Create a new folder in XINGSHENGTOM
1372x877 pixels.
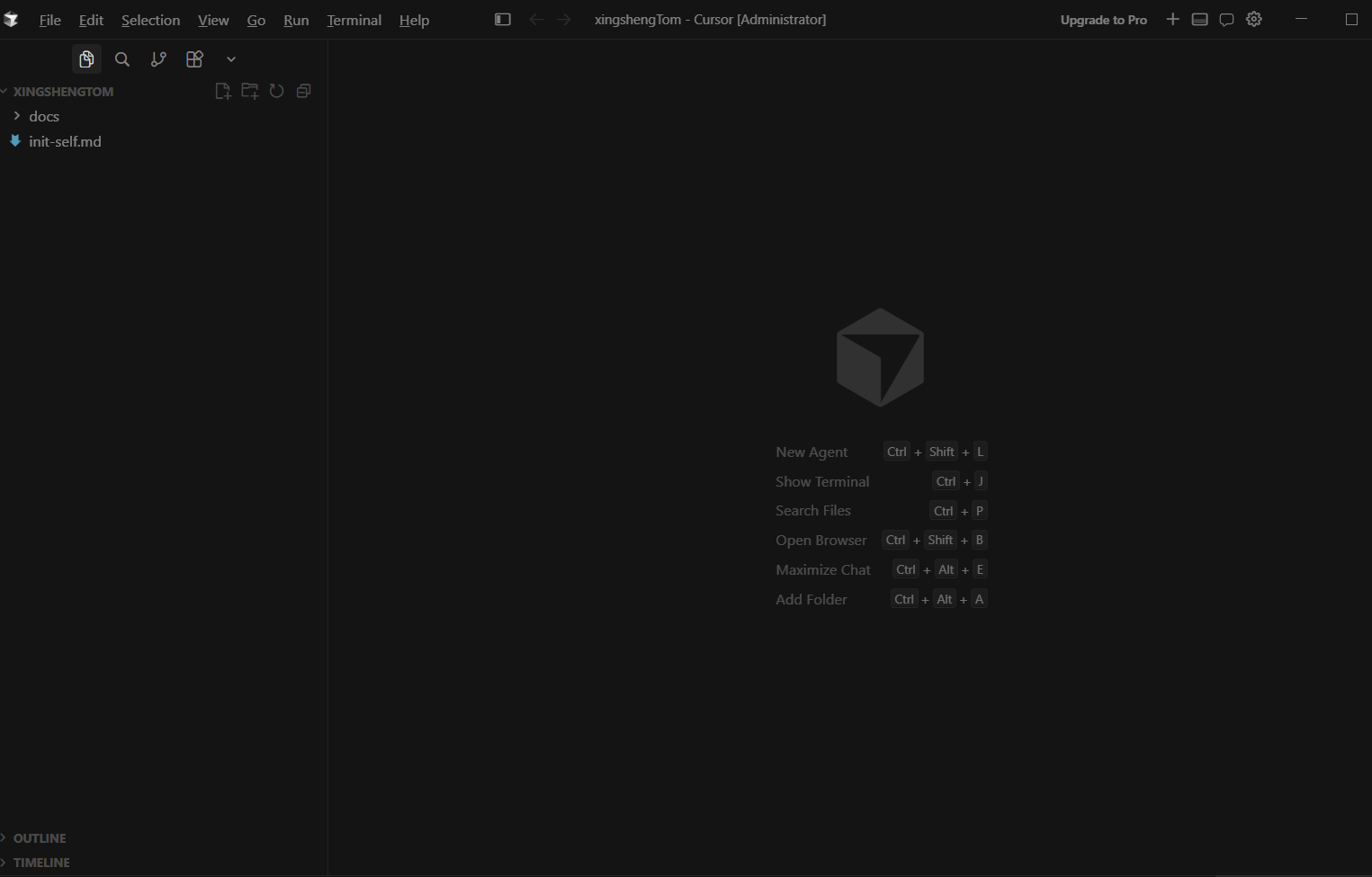point(250,91)
